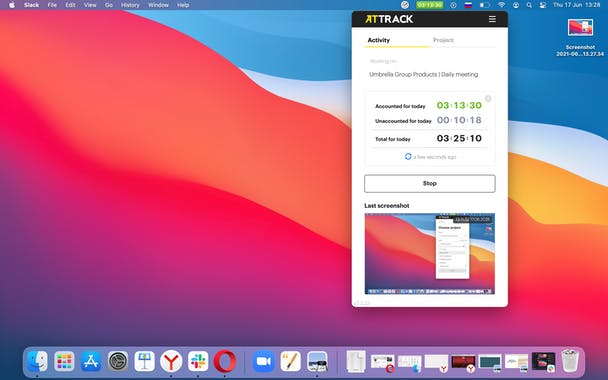Open Wi-Fi menu in menu bar

501,5
